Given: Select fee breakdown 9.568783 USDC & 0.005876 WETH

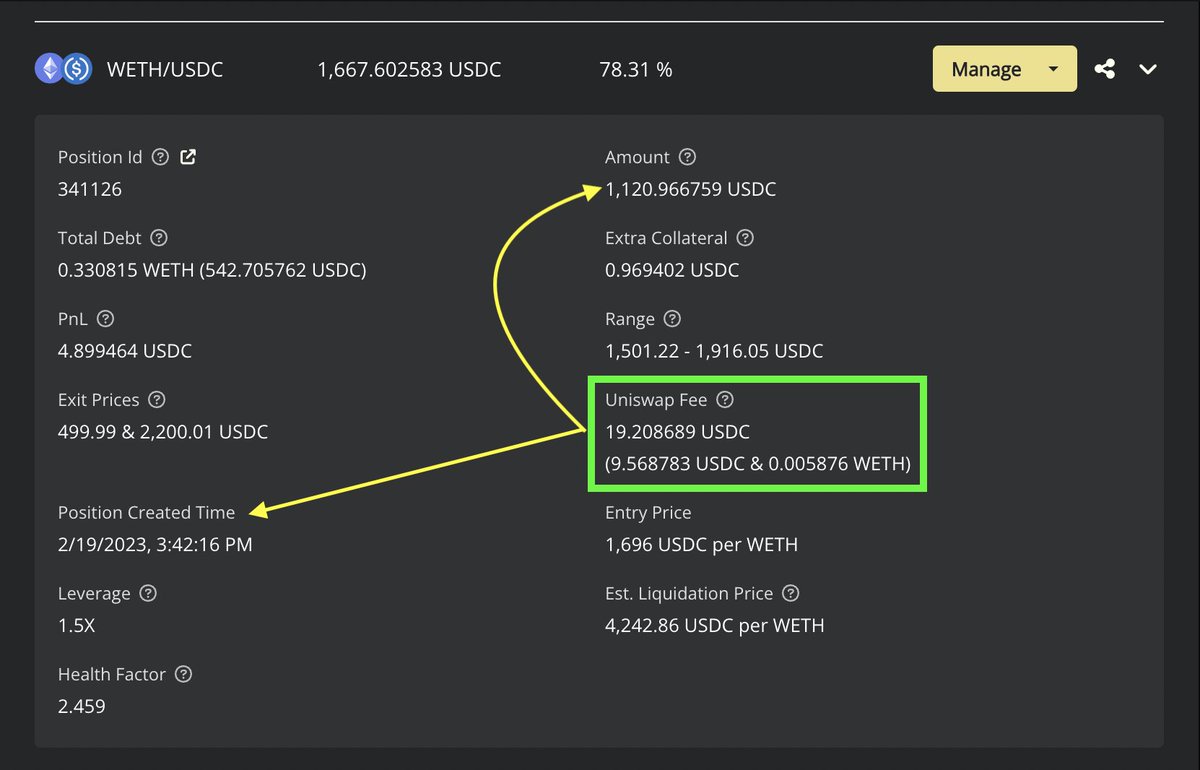Looking at the screenshot, I should pos(758,464).
